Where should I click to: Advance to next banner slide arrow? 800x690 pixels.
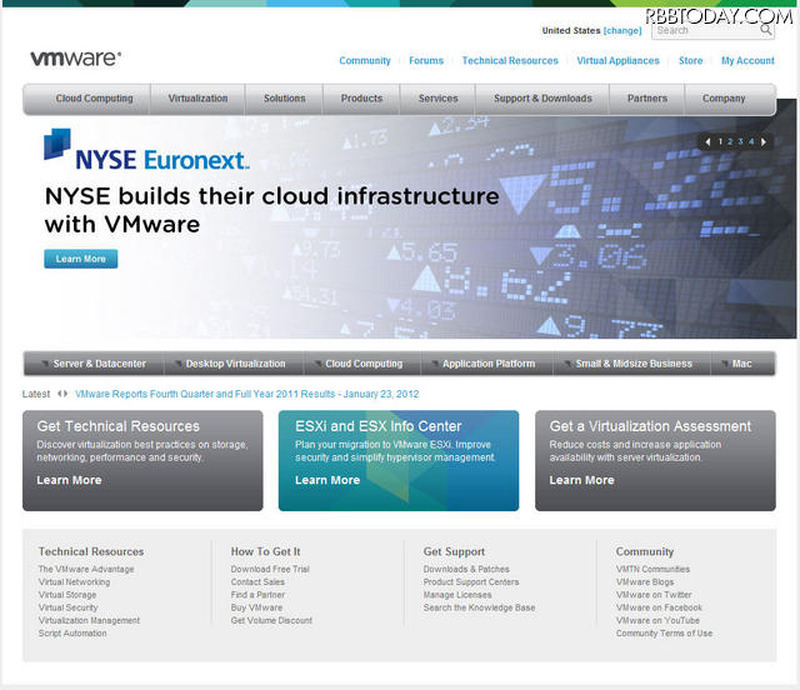(765, 142)
